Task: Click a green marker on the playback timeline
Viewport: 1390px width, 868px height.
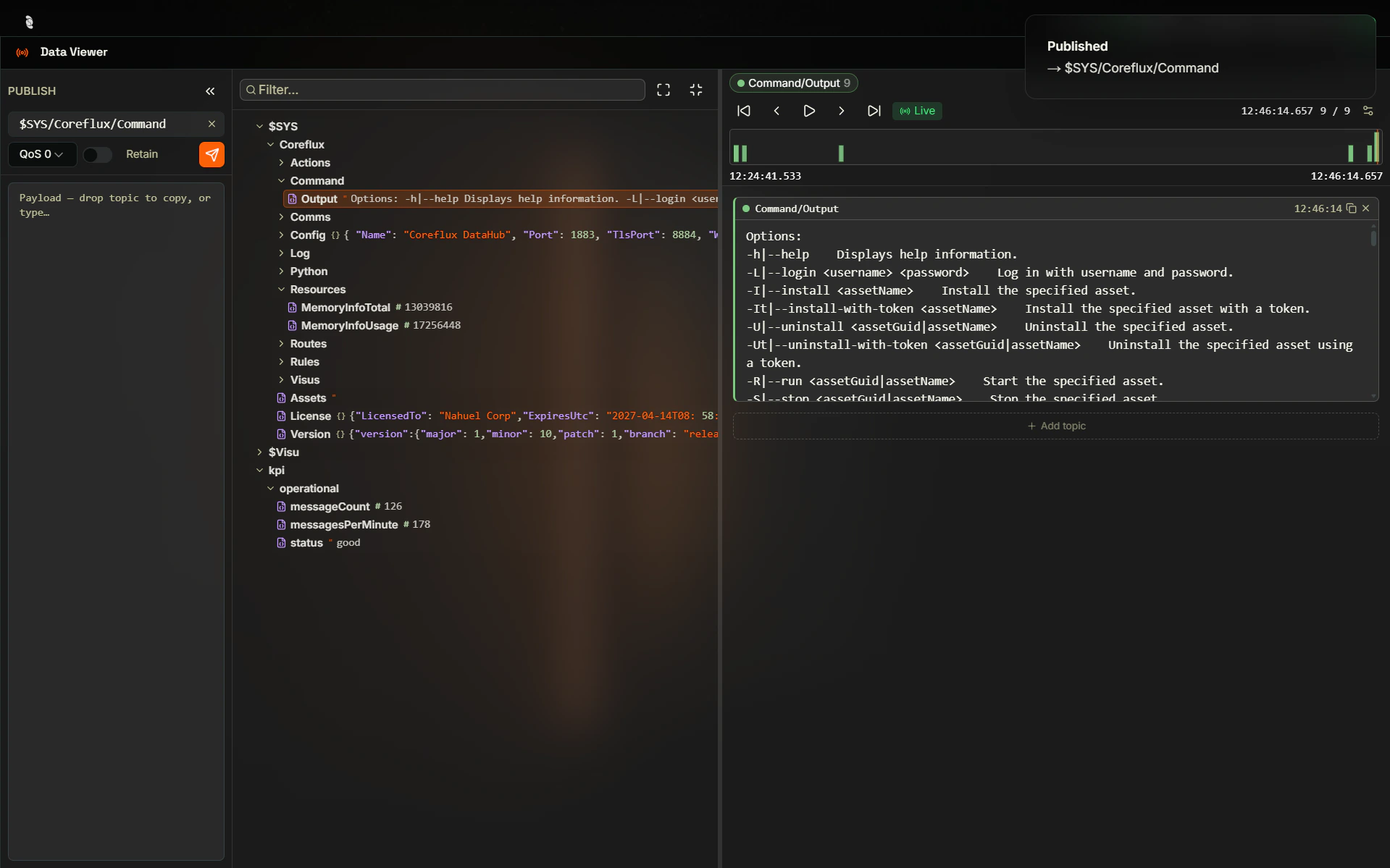Action: tap(840, 152)
